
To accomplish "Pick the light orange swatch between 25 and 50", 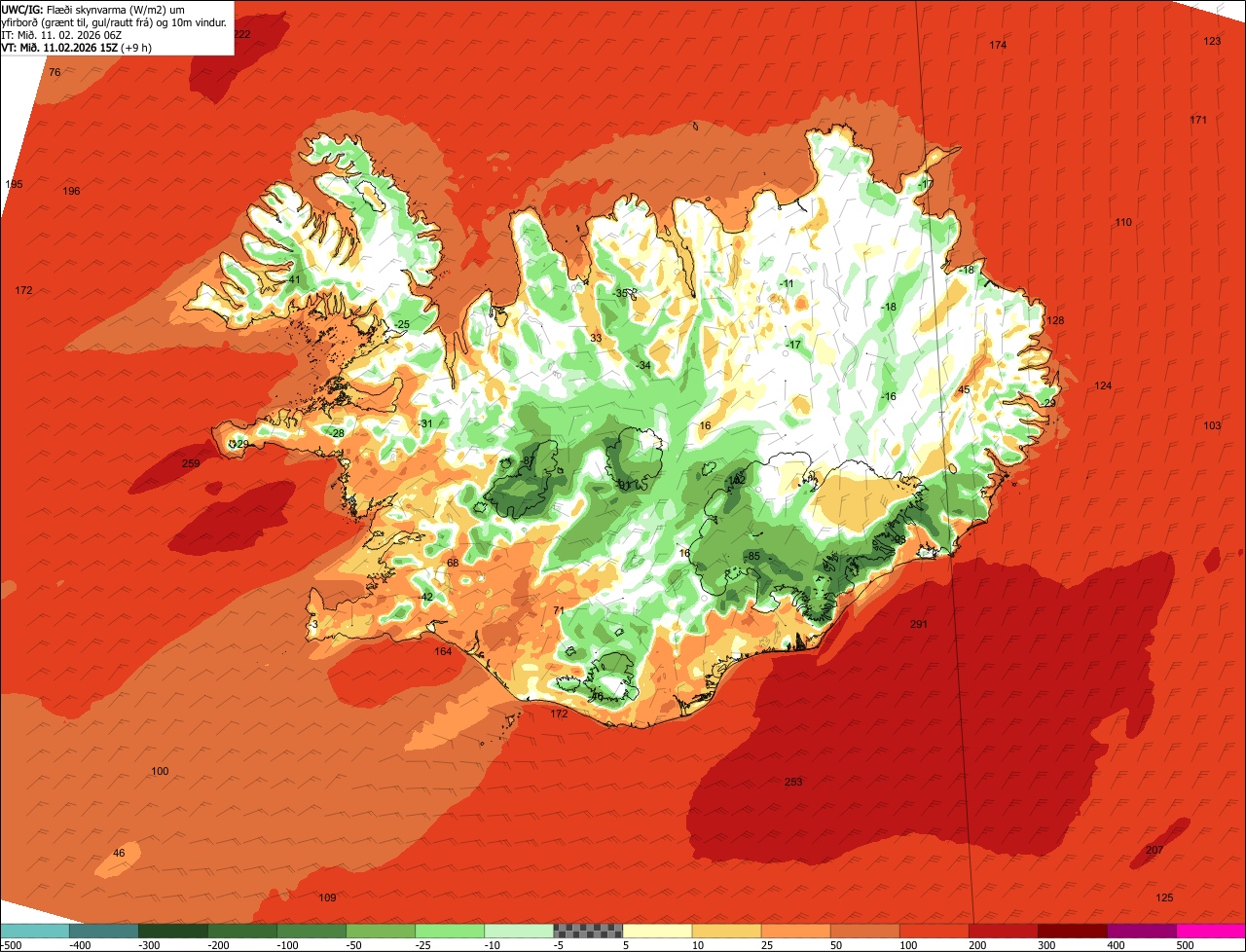I will click(x=795, y=931).
